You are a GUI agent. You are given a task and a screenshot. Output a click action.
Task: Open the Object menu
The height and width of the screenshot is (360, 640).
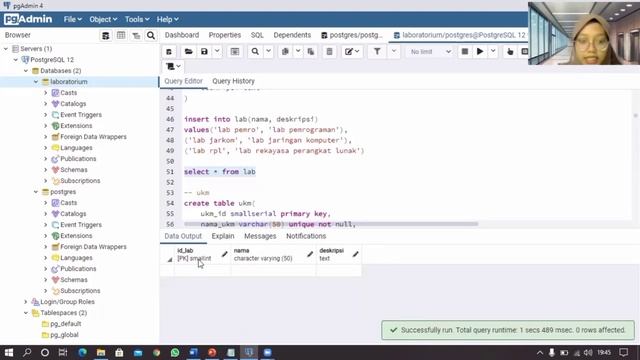103,19
